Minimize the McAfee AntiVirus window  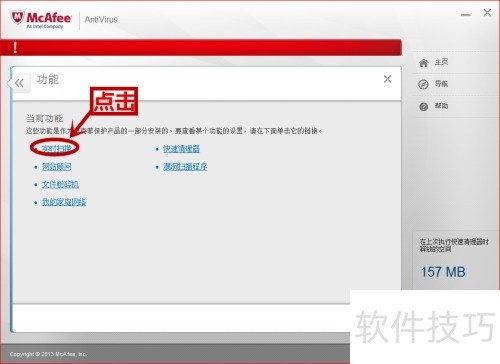[x=466, y=15]
